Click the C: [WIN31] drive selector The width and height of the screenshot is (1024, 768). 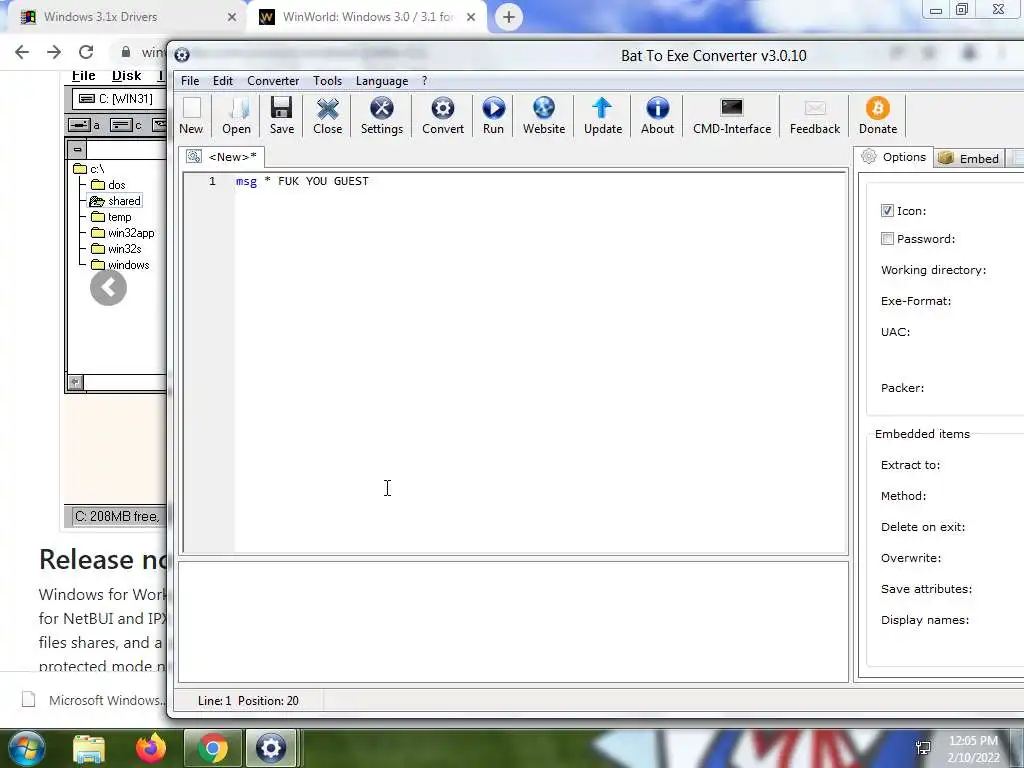coord(119,99)
